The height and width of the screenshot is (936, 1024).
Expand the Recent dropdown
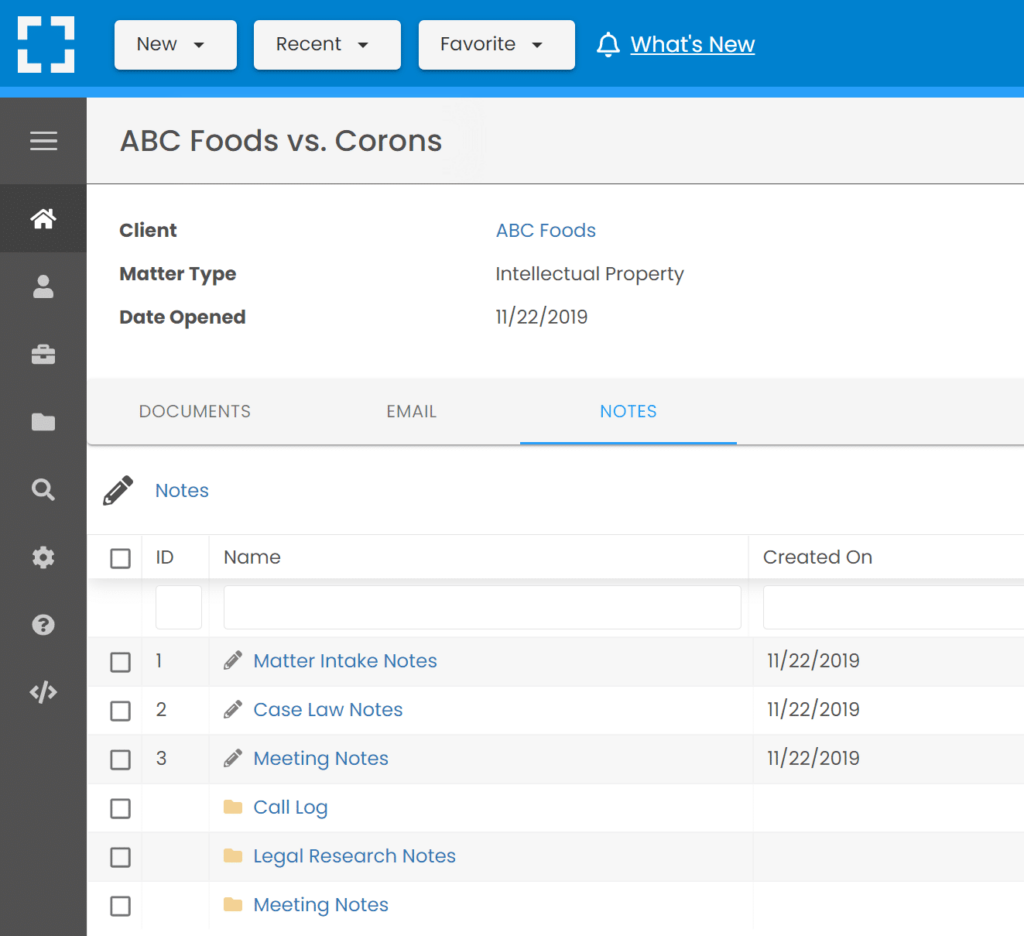tap(326, 45)
